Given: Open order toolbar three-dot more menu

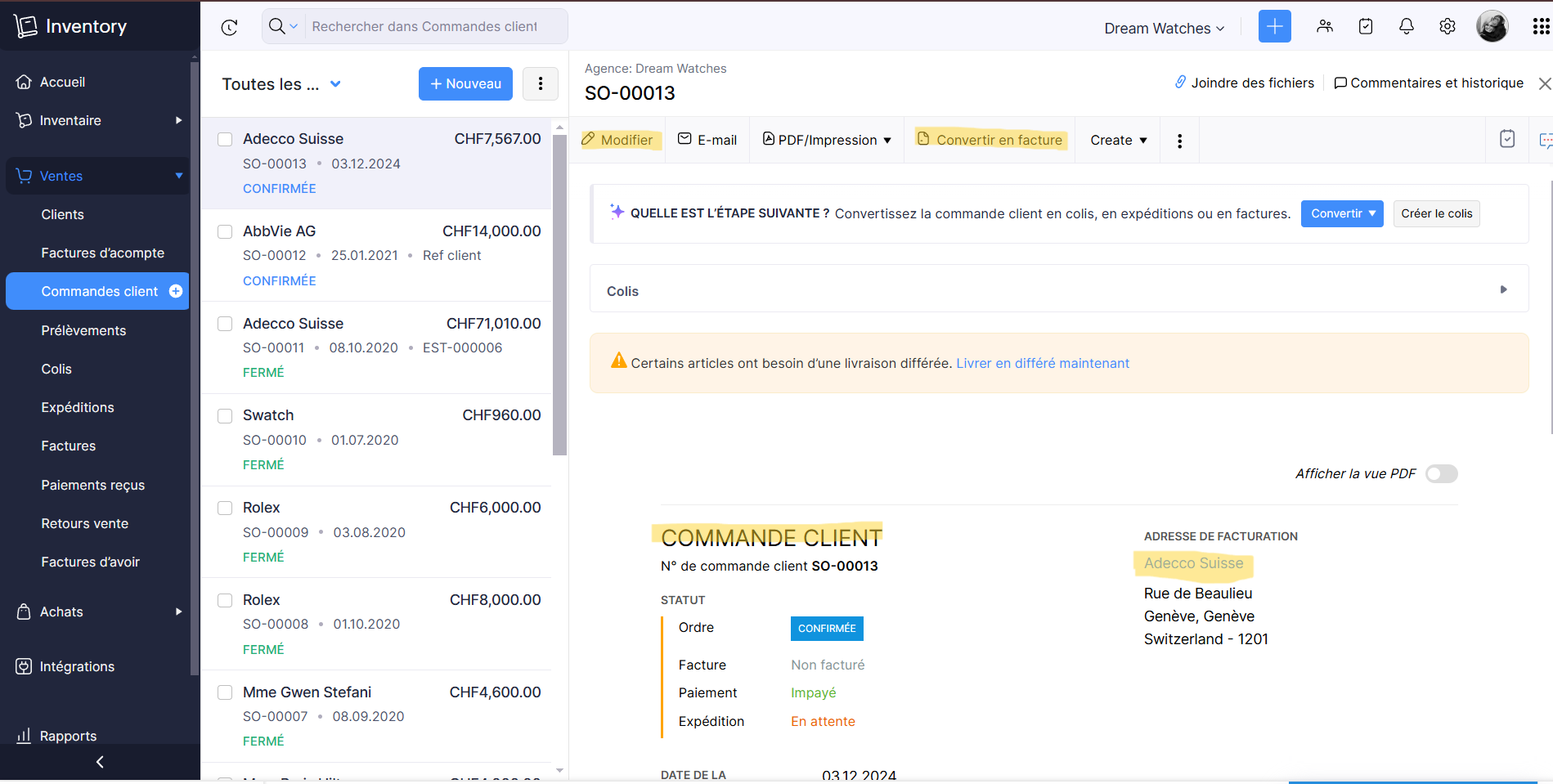Looking at the screenshot, I should (x=1179, y=141).
